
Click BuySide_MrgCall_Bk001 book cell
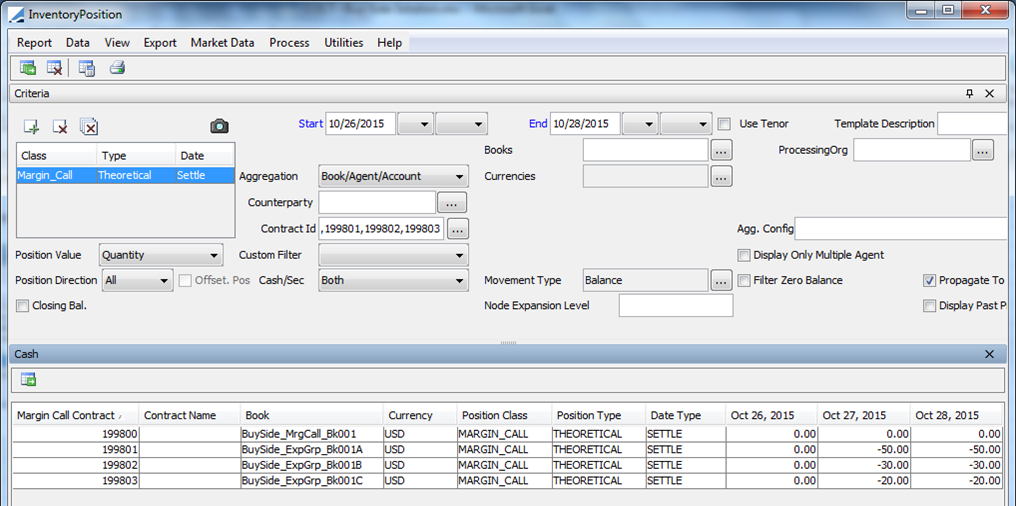click(312, 433)
